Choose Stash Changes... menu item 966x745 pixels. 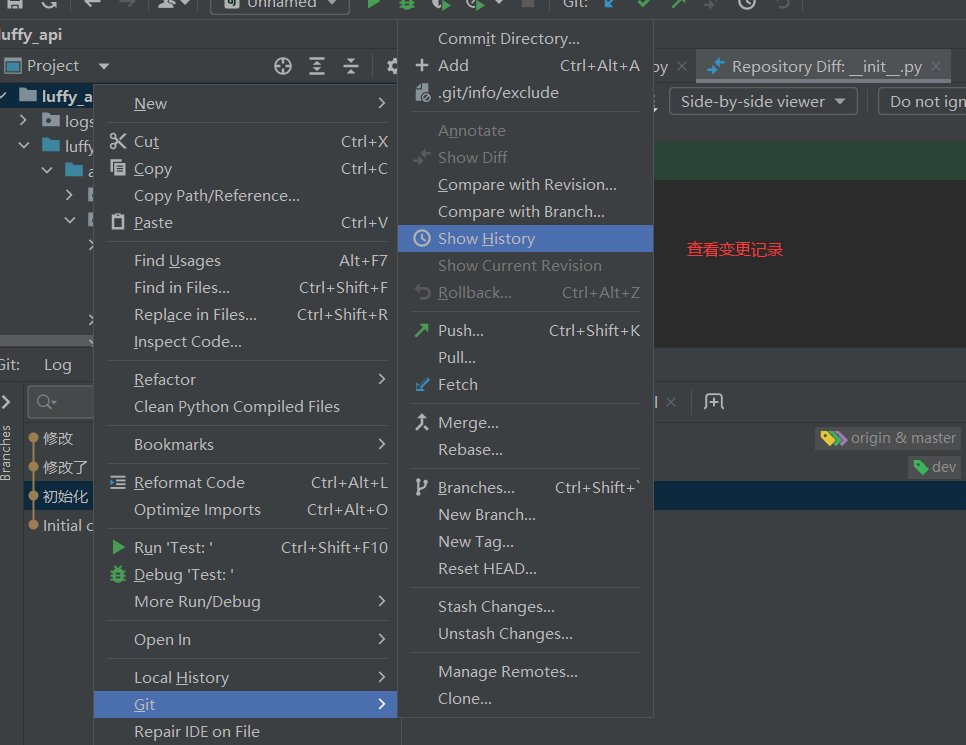pyautogui.click(x=526, y=607)
